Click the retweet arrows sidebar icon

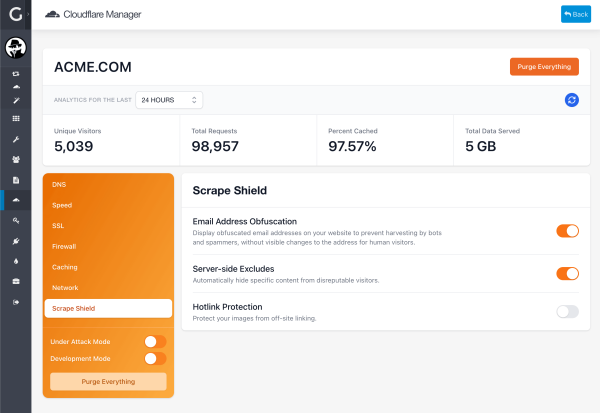[x=16, y=73]
